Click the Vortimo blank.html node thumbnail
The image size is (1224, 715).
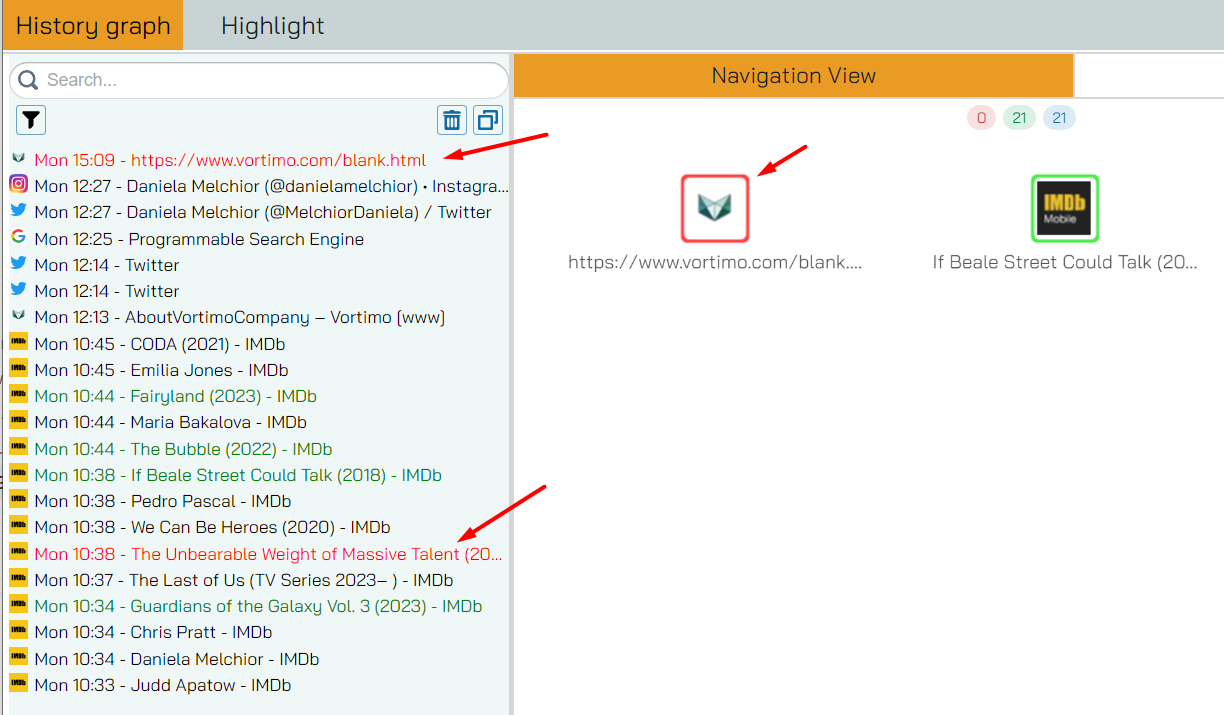(715, 208)
